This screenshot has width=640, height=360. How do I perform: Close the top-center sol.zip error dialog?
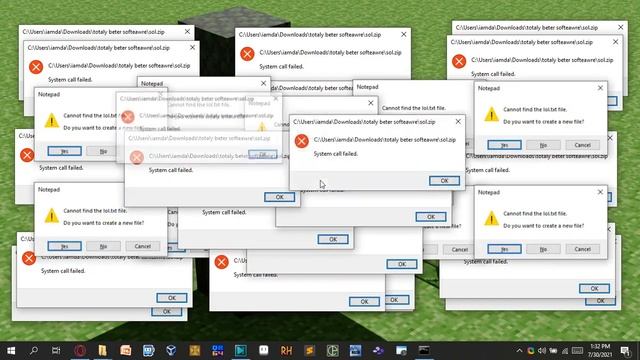tap(404, 35)
